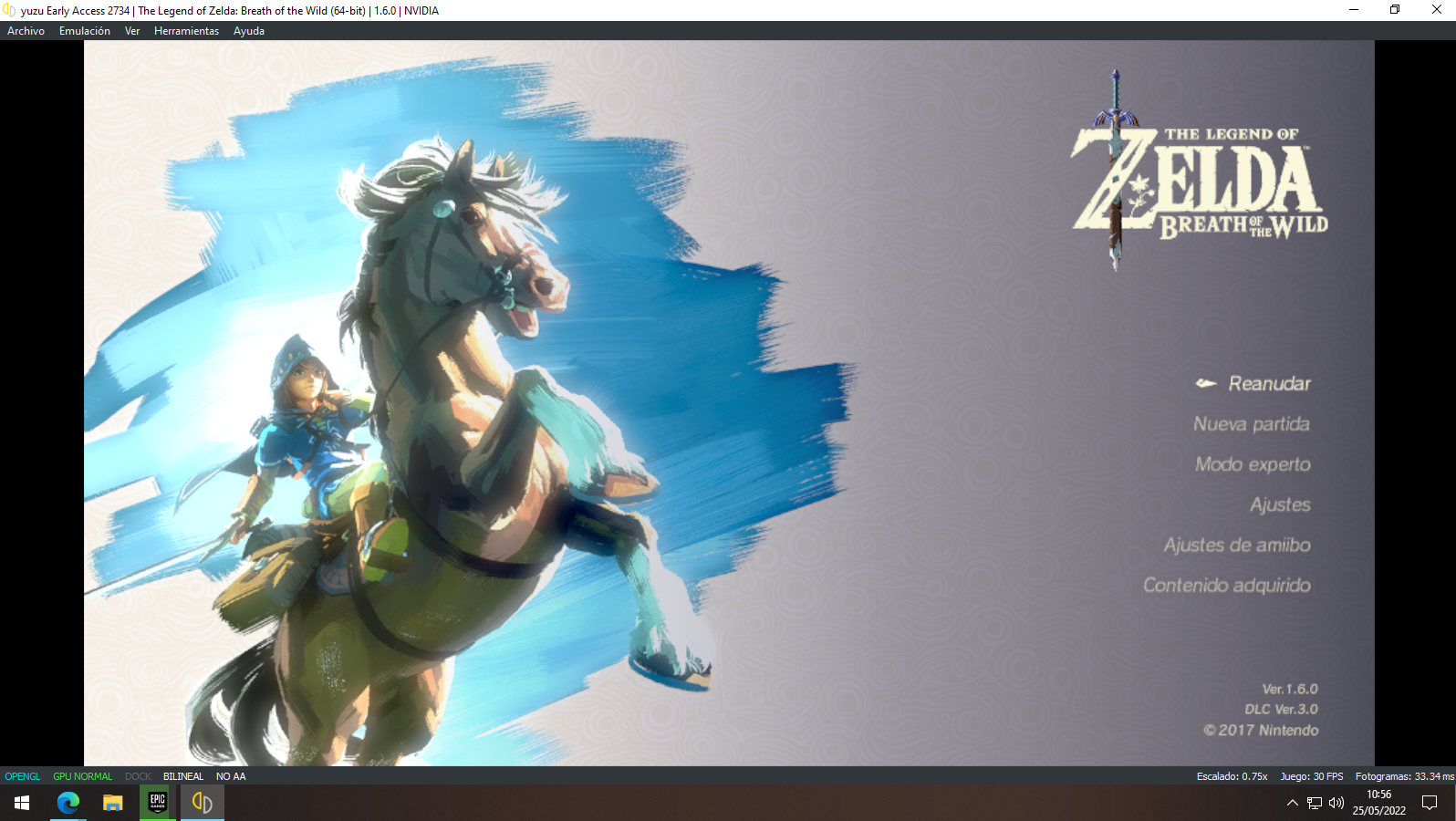Viewport: 1456px width, 821px height.
Task: Choose Nueva partida option
Action: click(1251, 424)
